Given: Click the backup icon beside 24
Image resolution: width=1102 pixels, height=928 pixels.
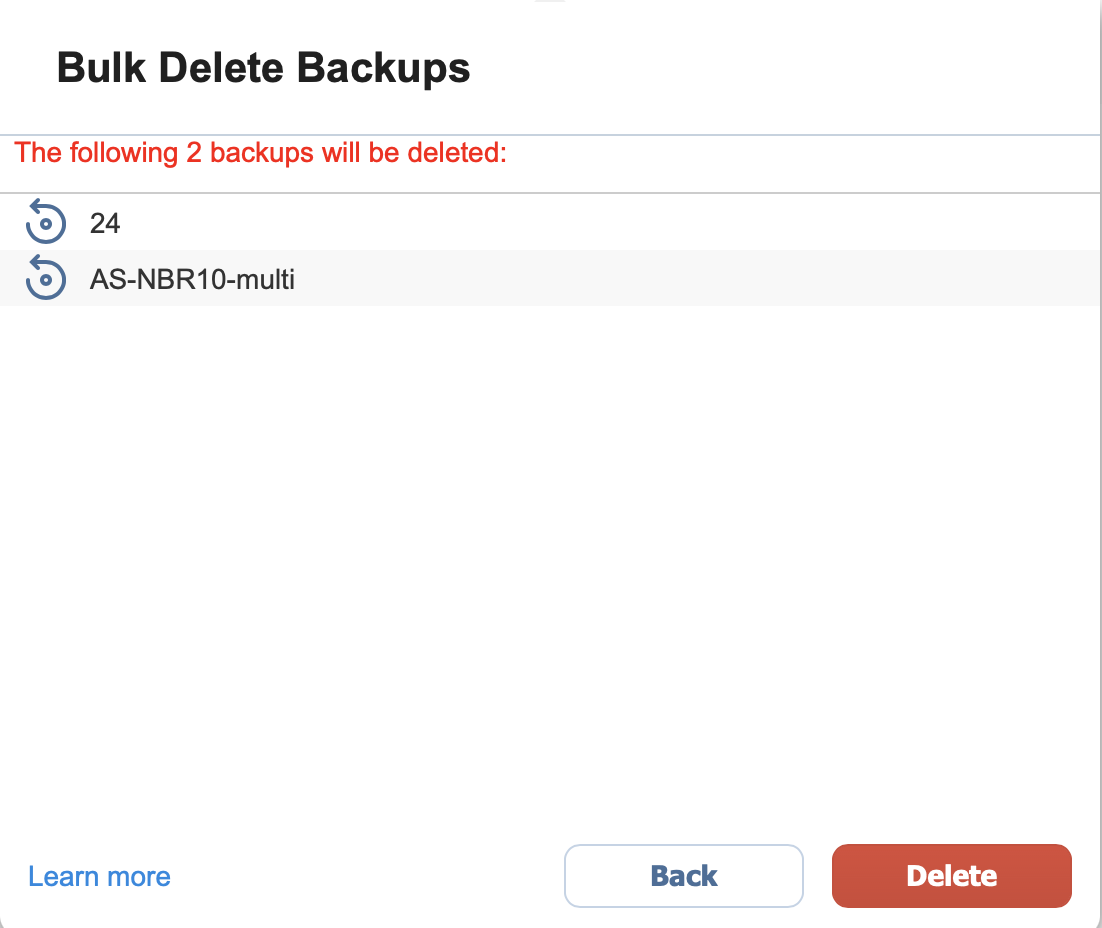Looking at the screenshot, I should [46, 222].
